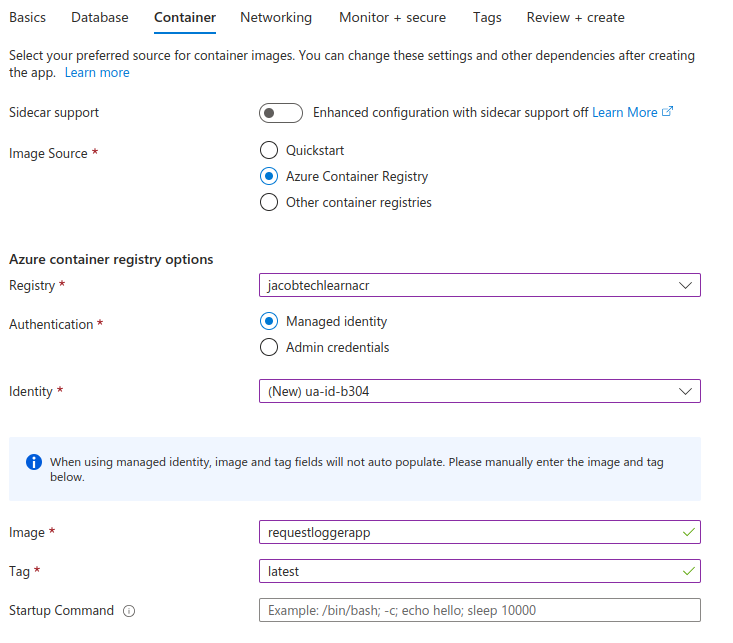Open the Database tab

pos(100,17)
